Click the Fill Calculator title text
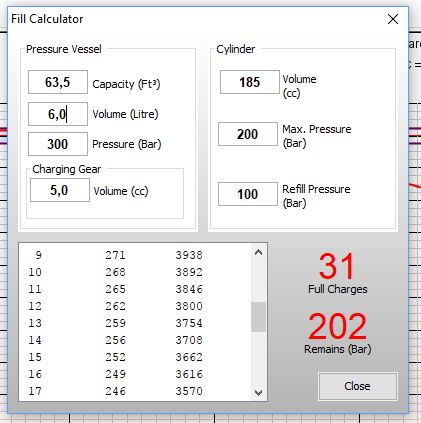 click(x=47, y=19)
